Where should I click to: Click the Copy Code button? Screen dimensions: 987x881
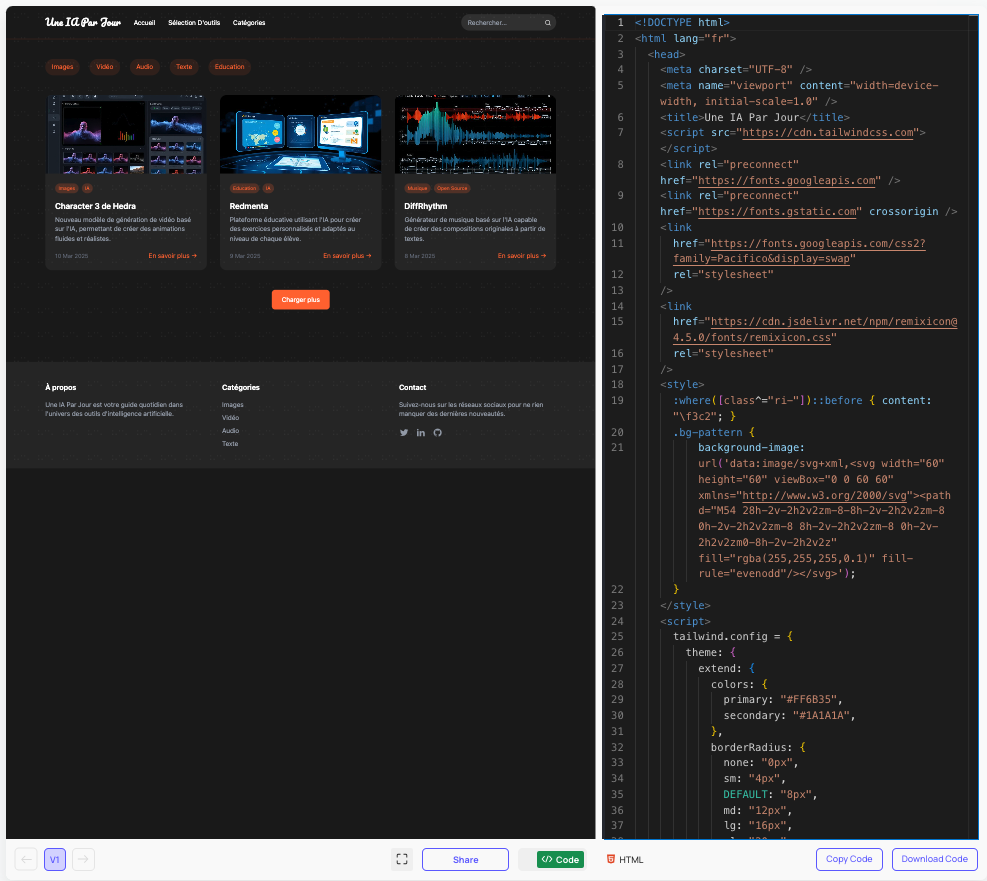[849, 859]
